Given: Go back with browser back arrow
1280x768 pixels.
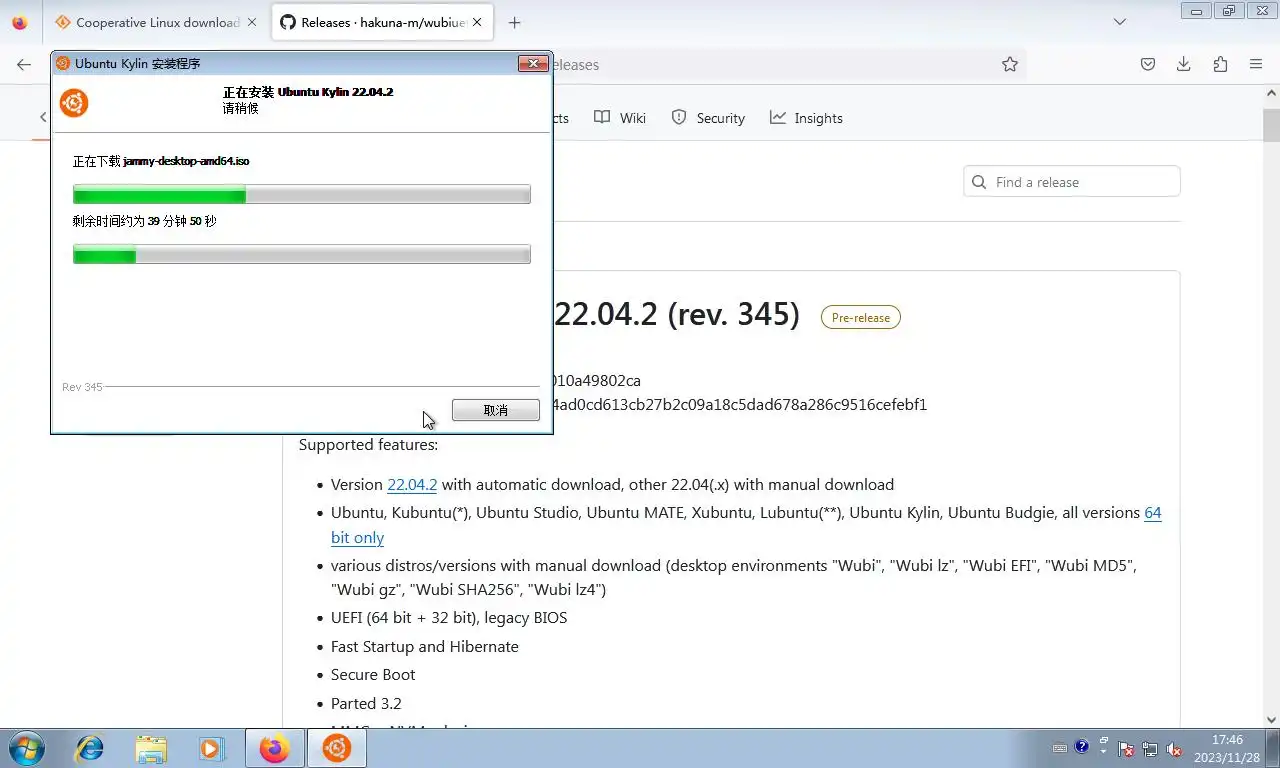Looking at the screenshot, I should tap(24, 64).
